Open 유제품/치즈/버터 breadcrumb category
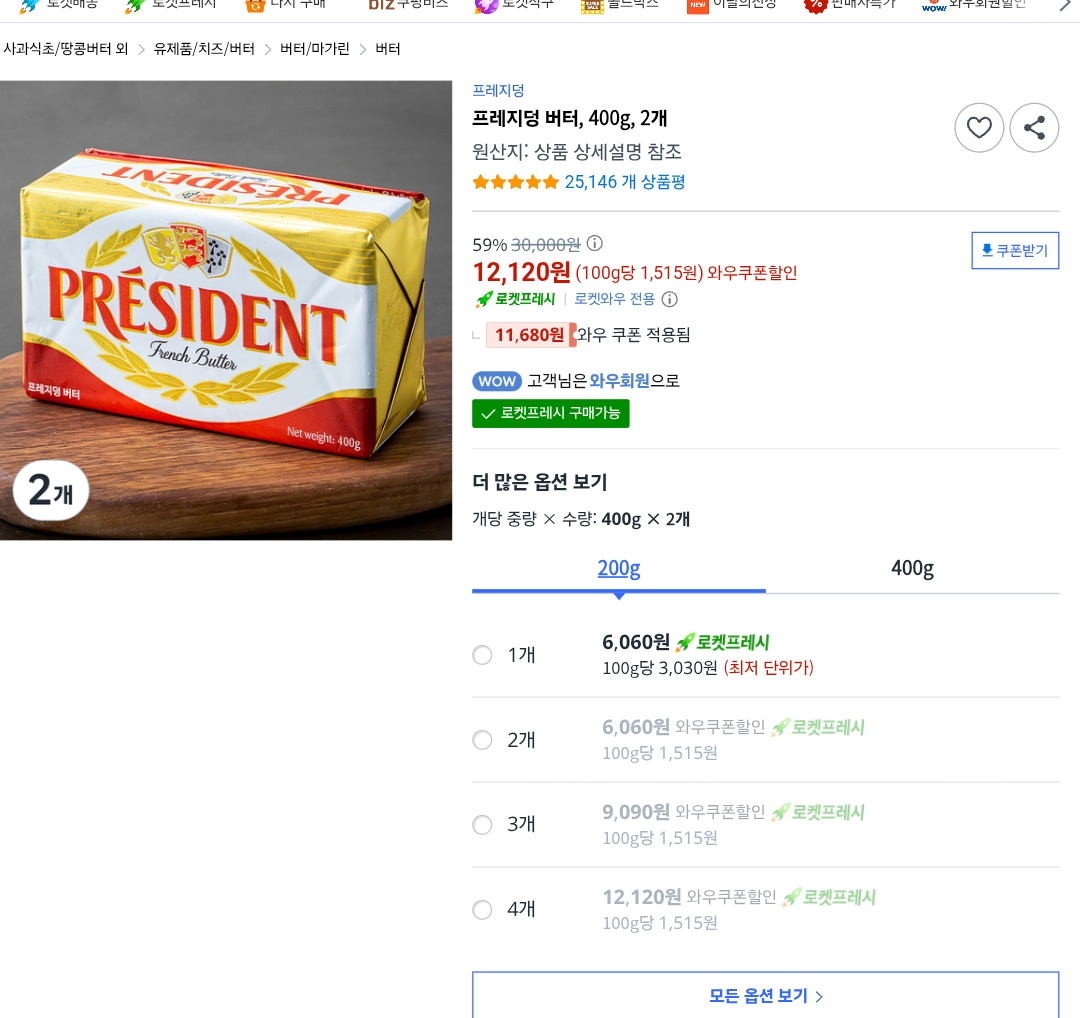This screenshot has height=1018, width=1080. [x=204, y=49]
